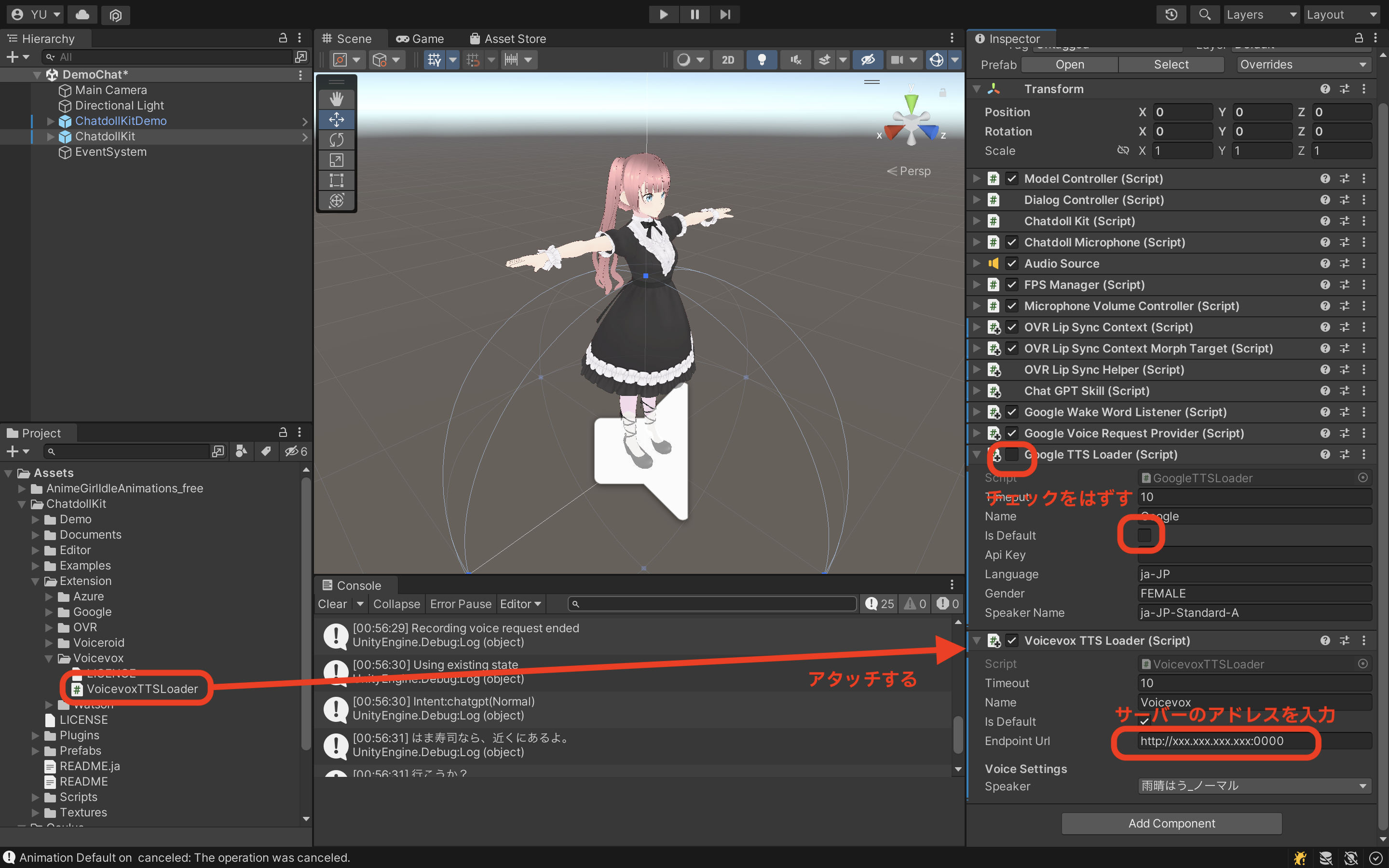Disable the Model Controller script checkbox
Image resolution: width=1389 pixels, height=868 pixels.
[x=1012, y=178]
